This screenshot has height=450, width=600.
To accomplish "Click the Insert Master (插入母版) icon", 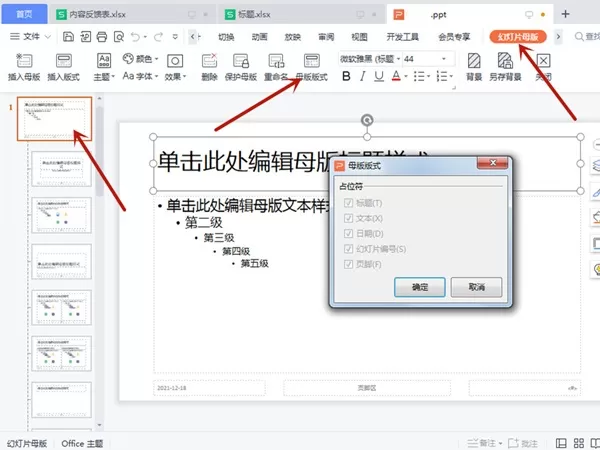I will point(24,60).
